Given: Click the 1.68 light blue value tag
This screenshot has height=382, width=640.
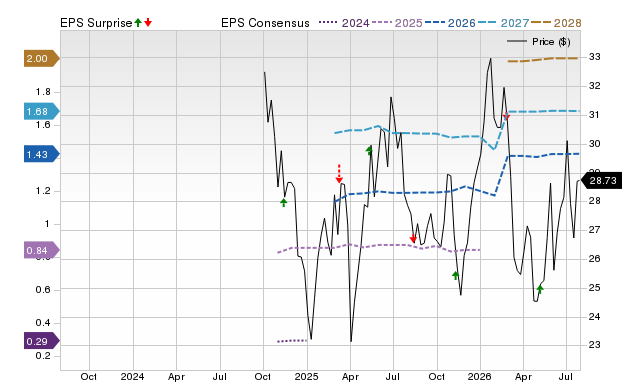Looking at the screenshot, I should coord(42,111).
